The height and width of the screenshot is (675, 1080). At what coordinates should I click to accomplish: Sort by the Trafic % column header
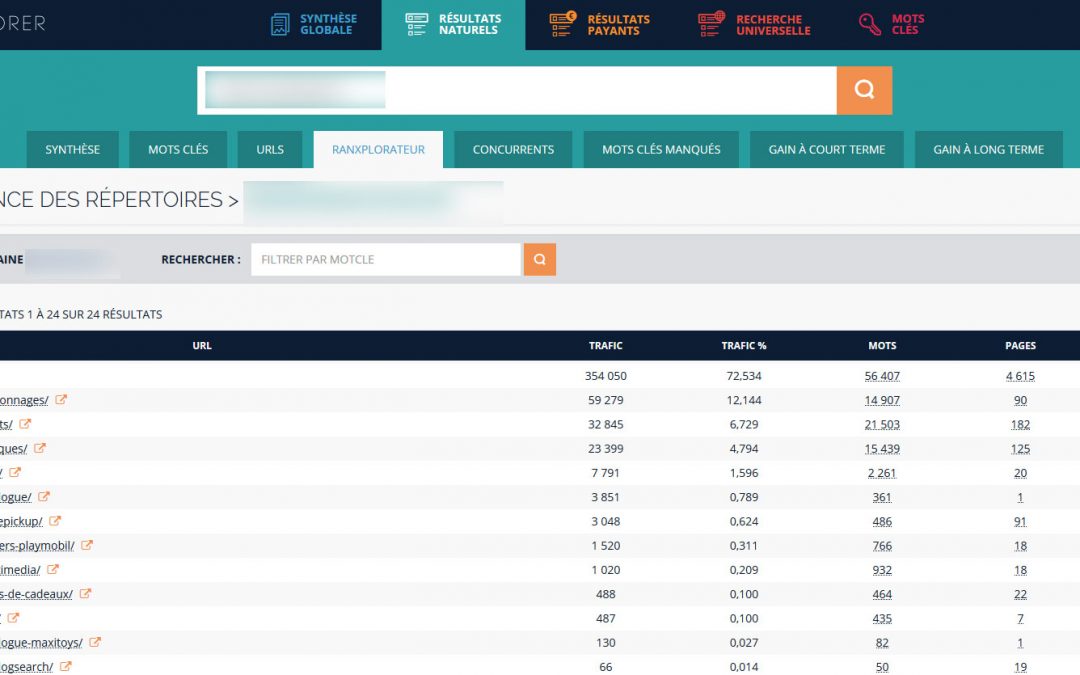(744, 346)
